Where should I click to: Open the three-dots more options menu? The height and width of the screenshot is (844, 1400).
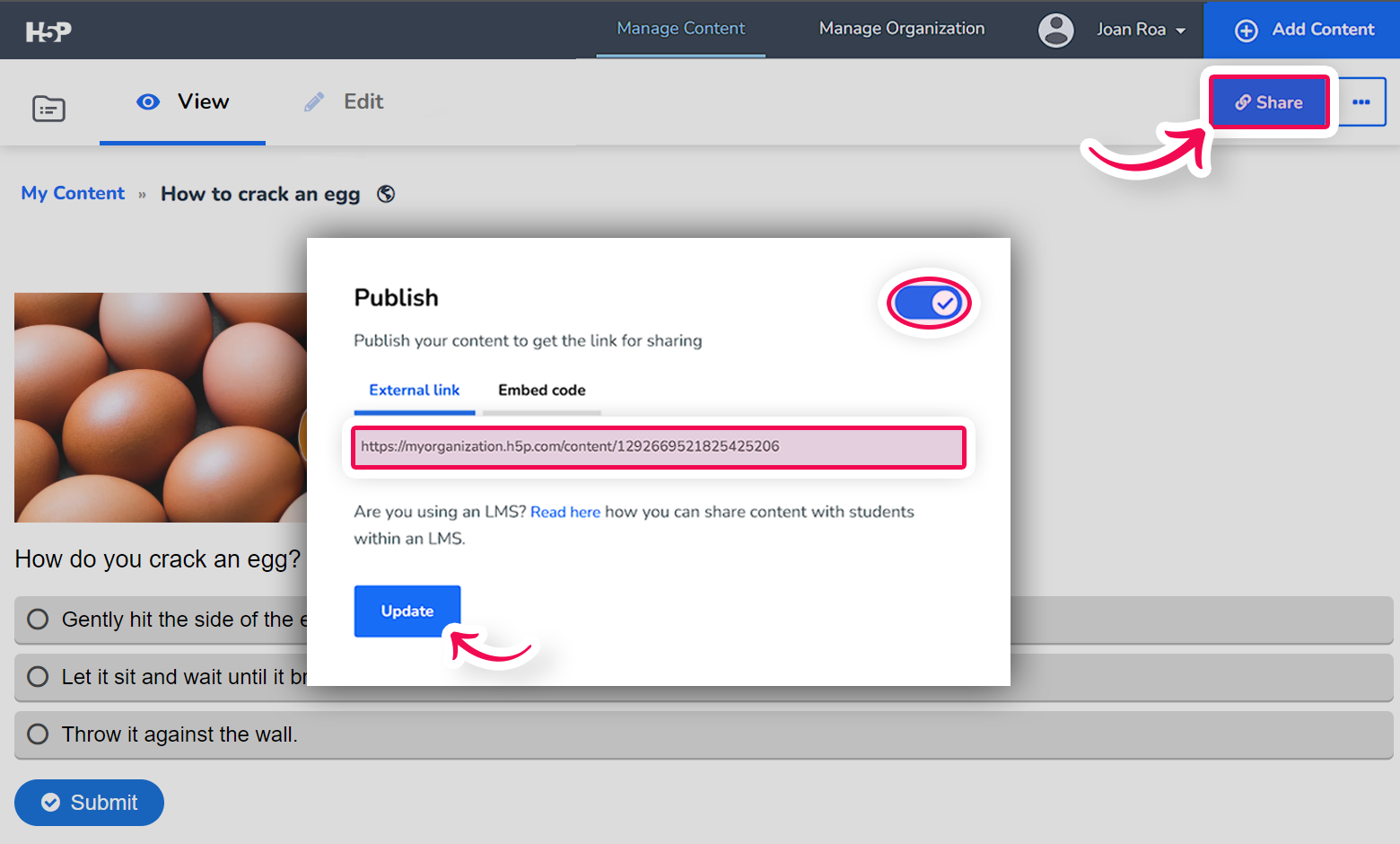1361,102
